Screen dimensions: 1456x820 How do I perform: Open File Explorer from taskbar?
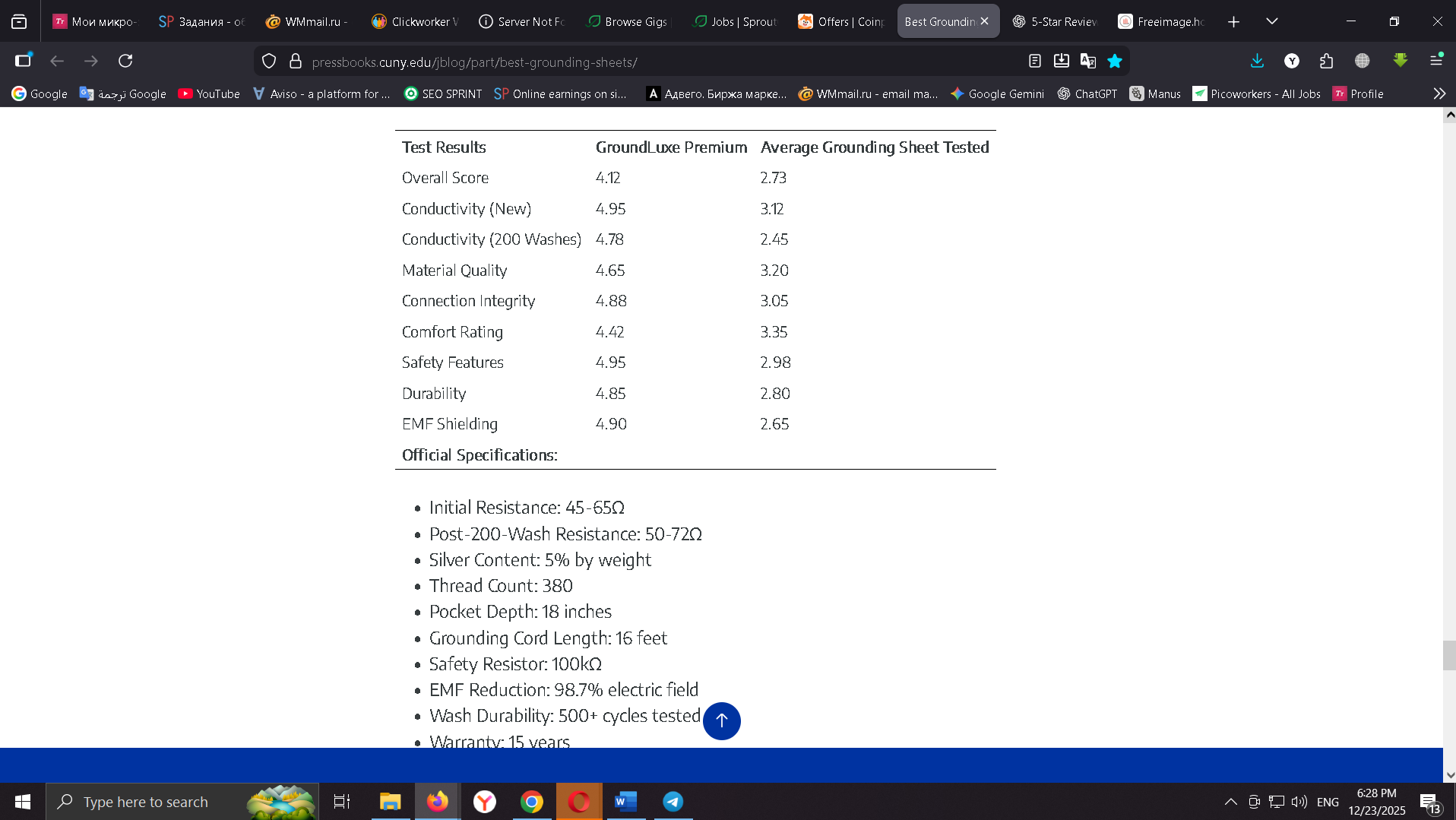pos(391,802)
